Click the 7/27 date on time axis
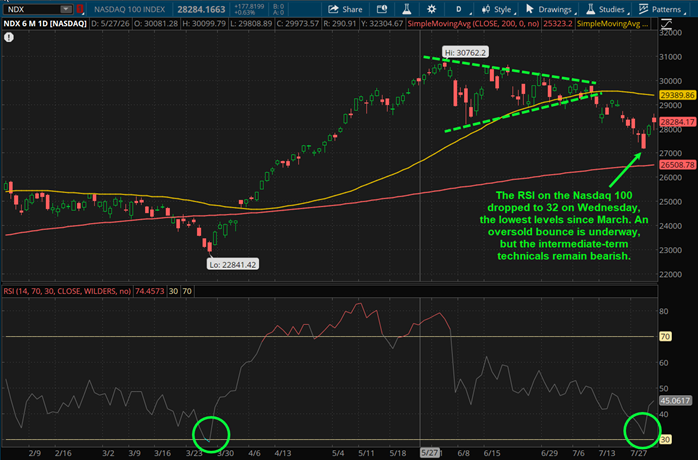The image size is (699, 460). 639,453
